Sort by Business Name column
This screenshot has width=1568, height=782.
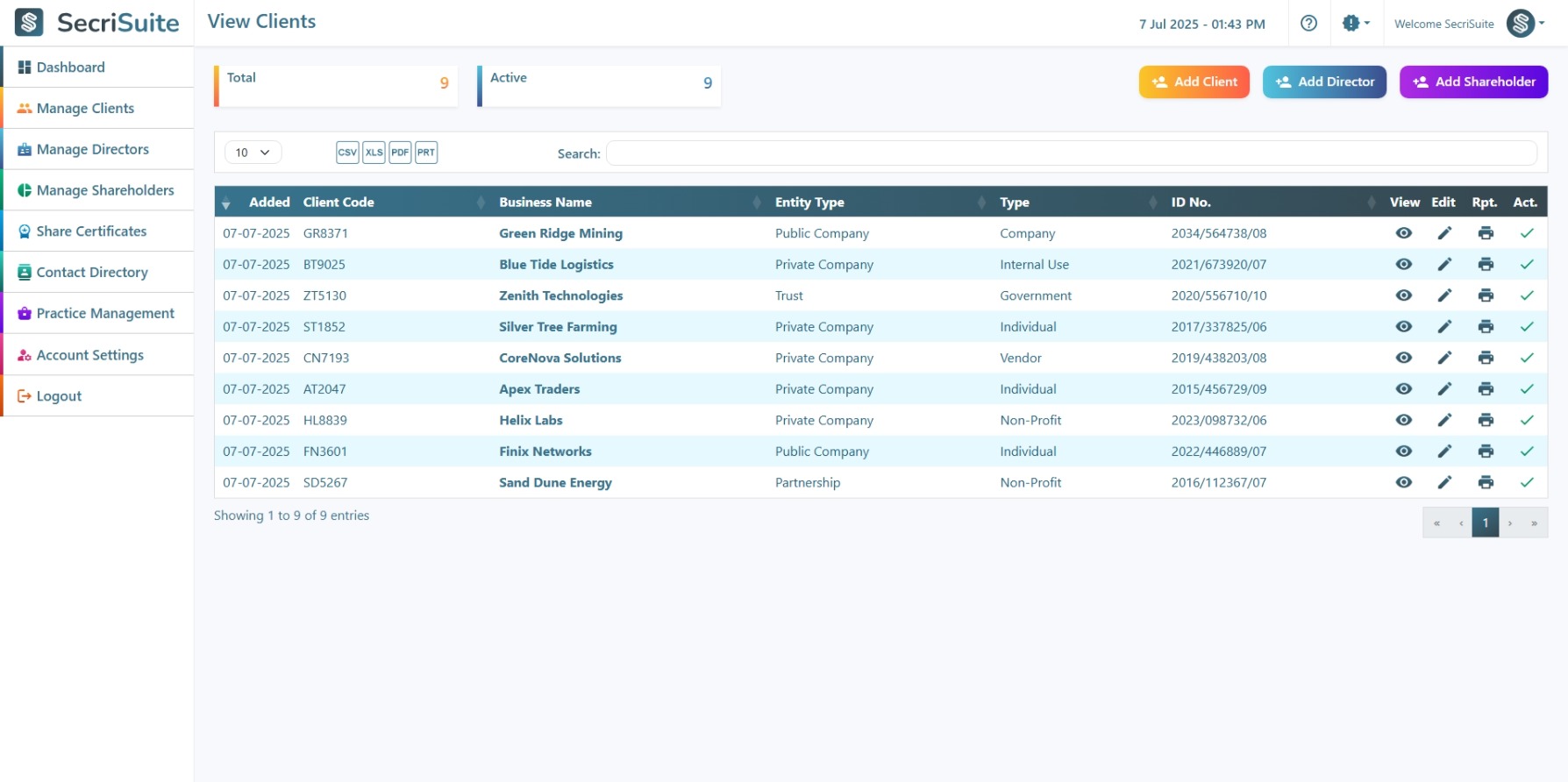(630, 203)
